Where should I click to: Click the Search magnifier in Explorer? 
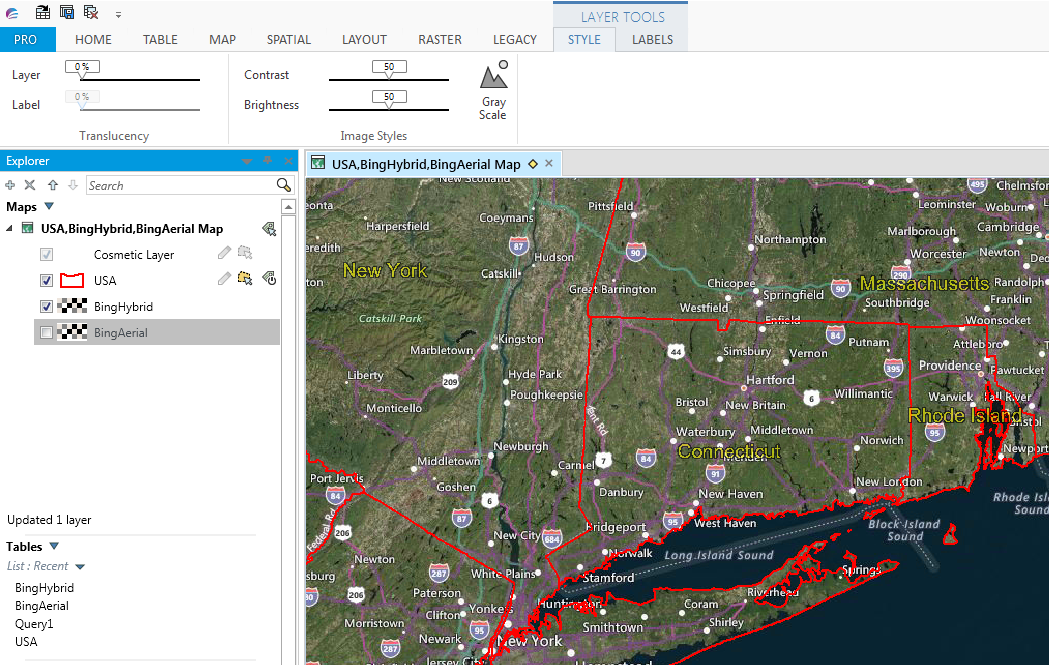click(283, 185)
